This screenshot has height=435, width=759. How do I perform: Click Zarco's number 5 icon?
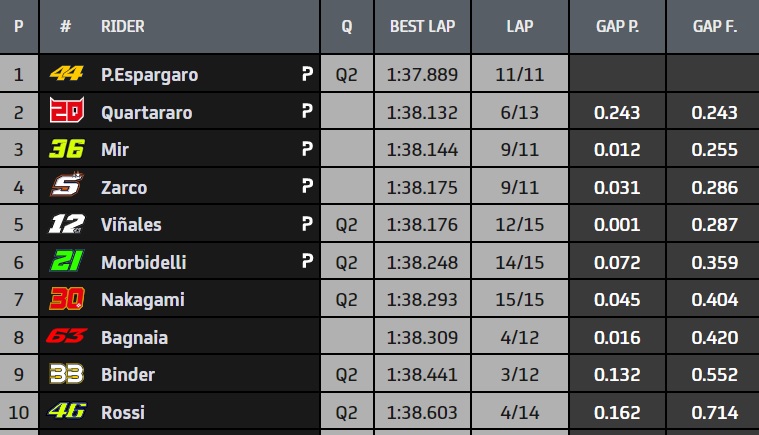click(66, 187)
